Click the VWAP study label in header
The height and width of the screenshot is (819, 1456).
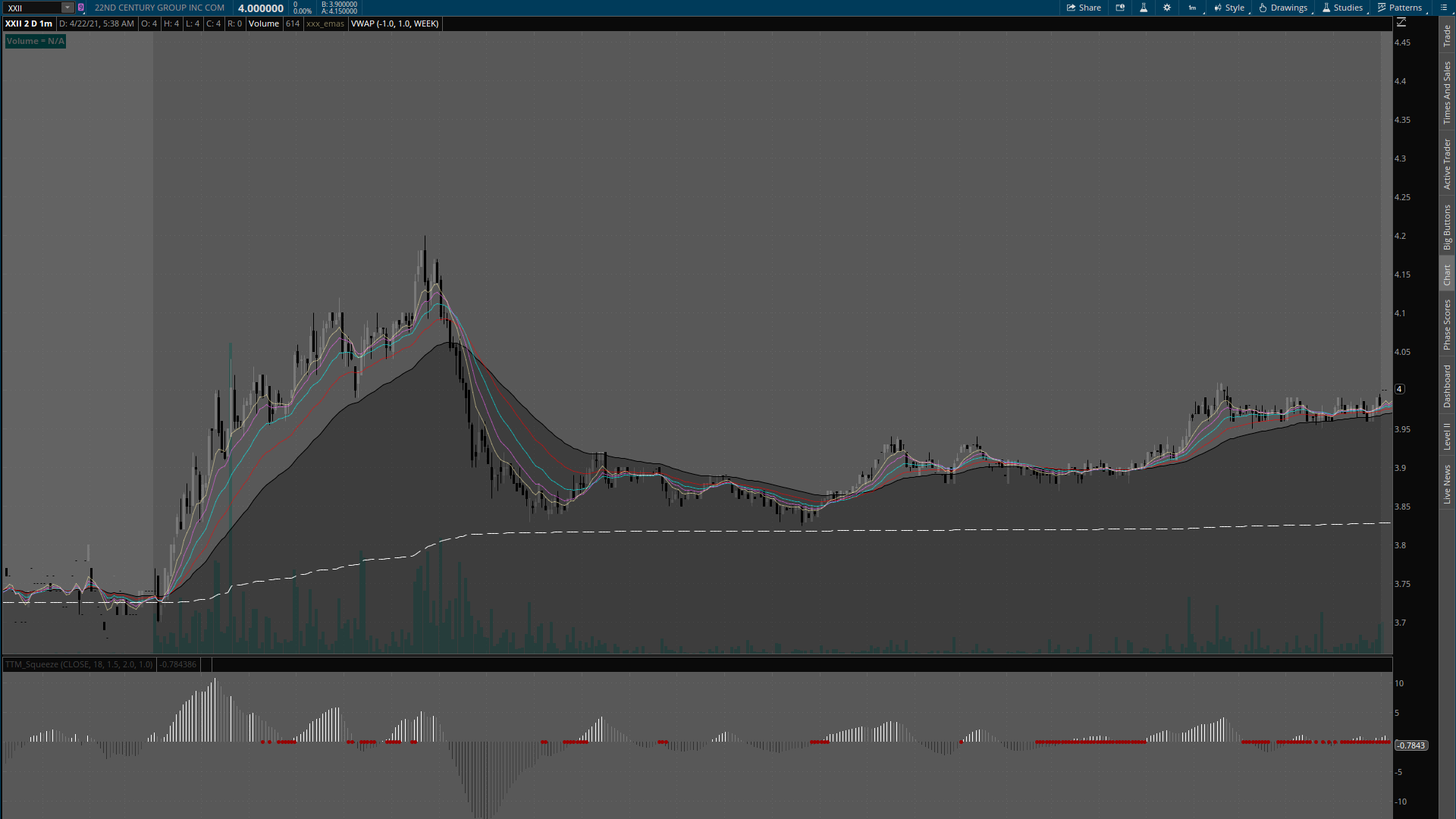pyautogui.click(x=394, y=24)
